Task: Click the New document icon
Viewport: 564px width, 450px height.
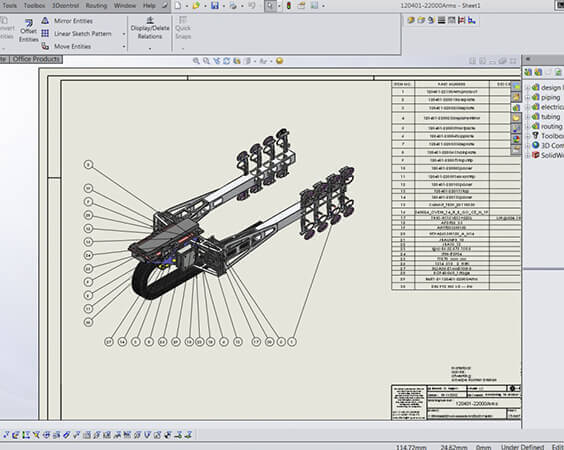Action: (x=178, y=5)
